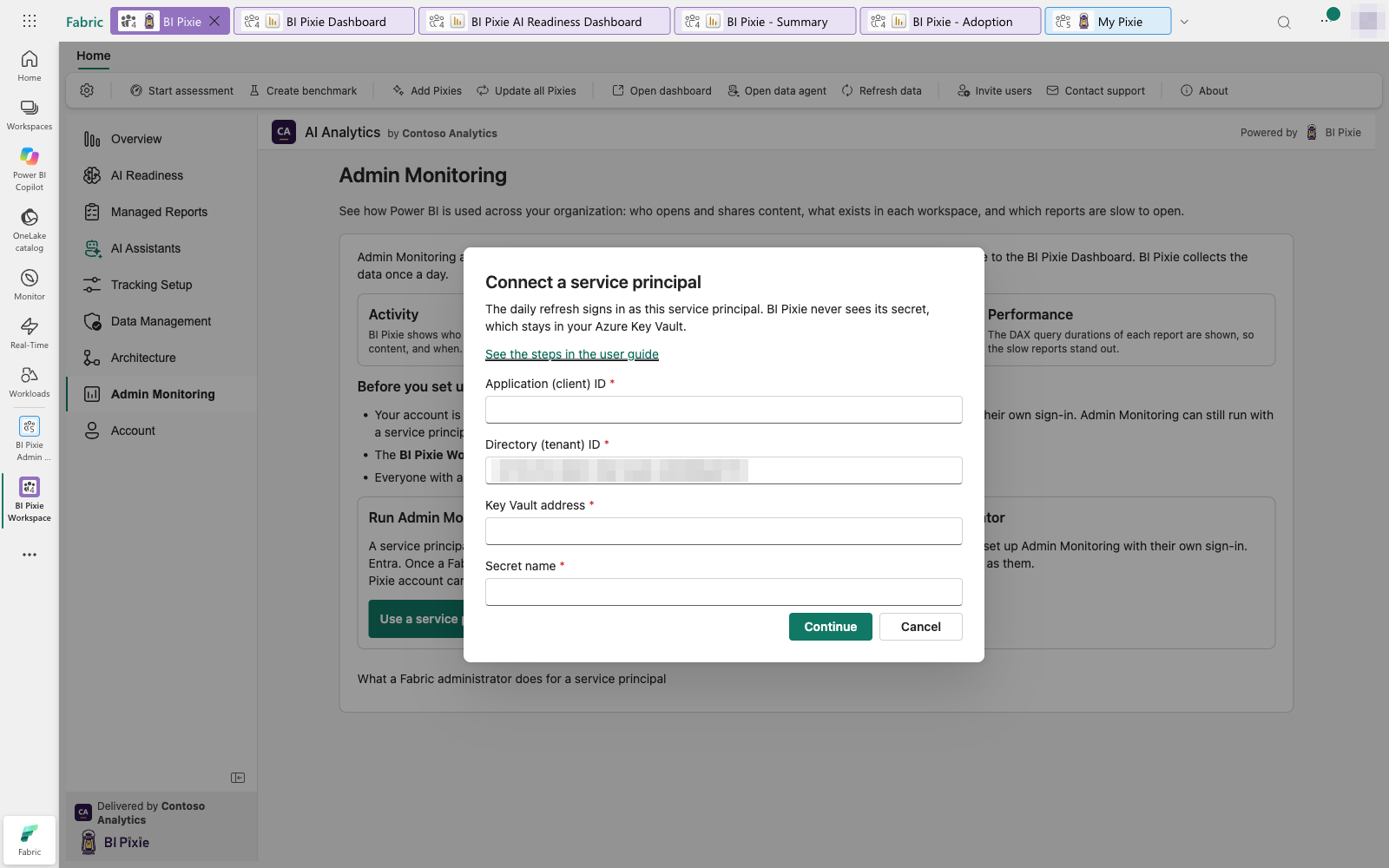Switch to BI Pixie Dashboard tab
Viewport: 1389px width, 868px height.
(324, 22)
